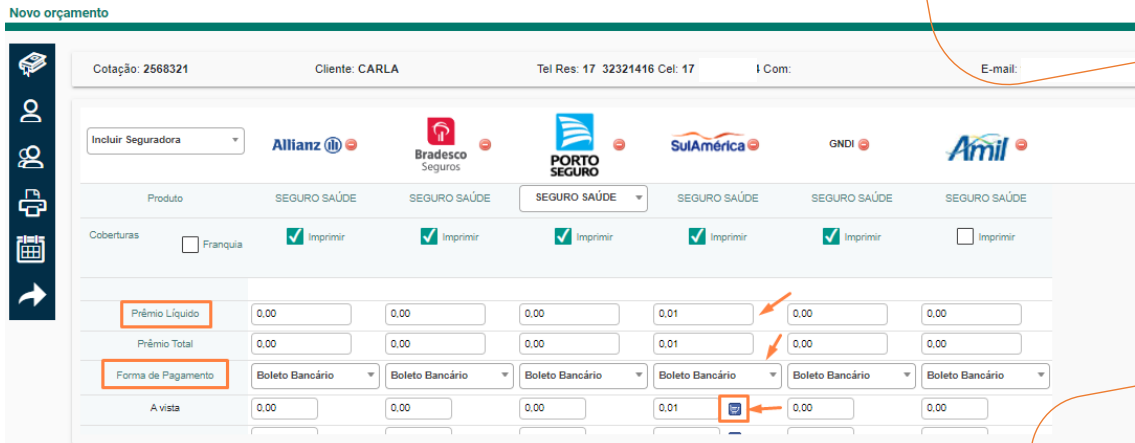The height and width of the screenshot is (443, 1135).
Task: Check Imprimir under Amil
Action: [x=965, y=236]
